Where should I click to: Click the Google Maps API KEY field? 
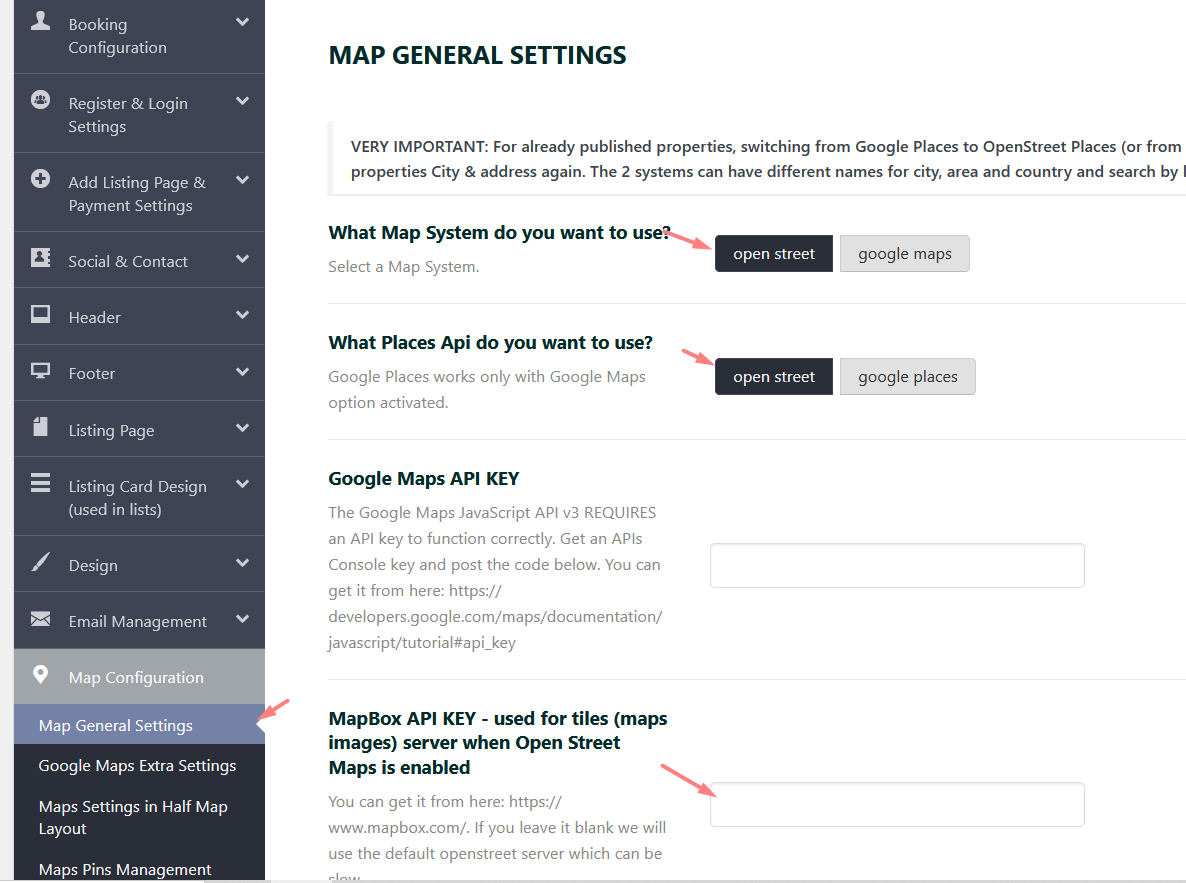897,566
